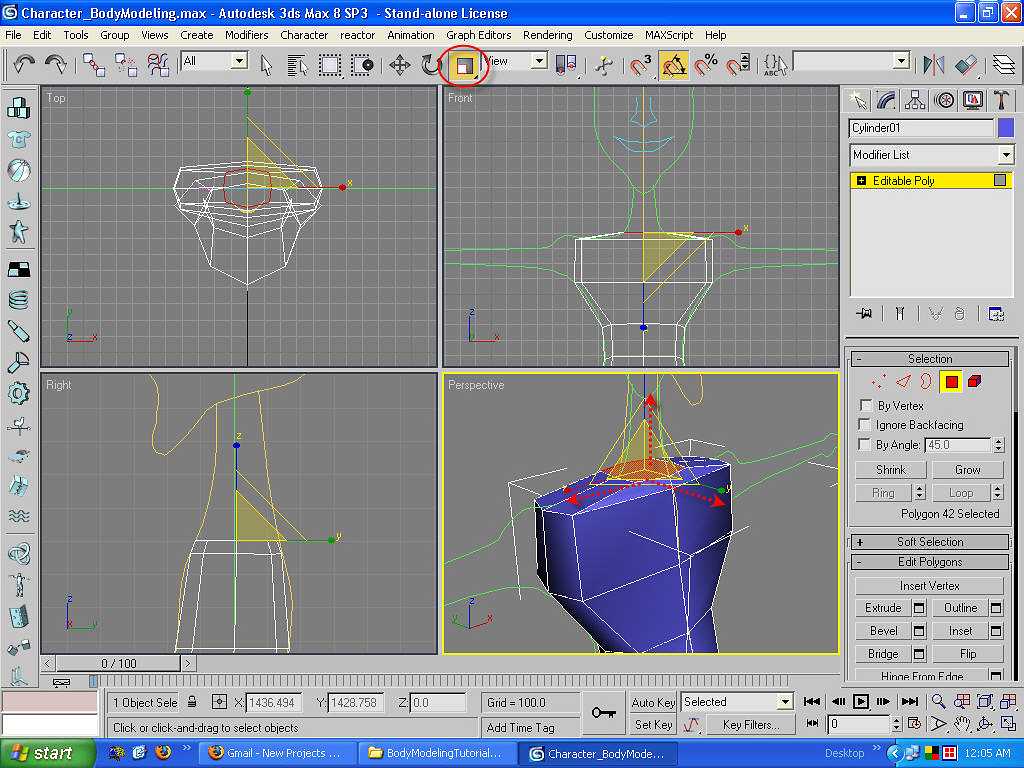Enable the Ignore Backfacing checkbox
This screenshot has height=768, width=1024.
(865, 425)
